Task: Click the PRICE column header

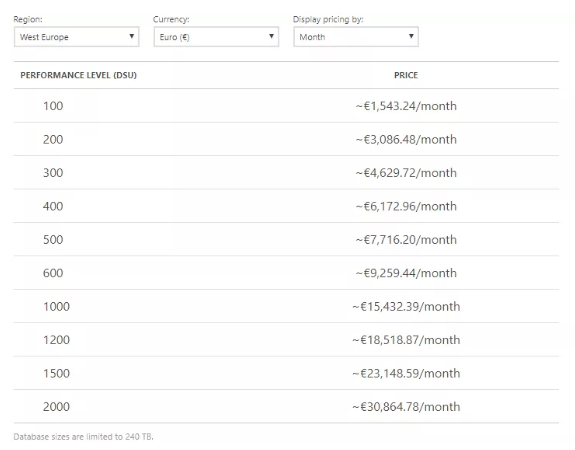Action: (406, 75)
